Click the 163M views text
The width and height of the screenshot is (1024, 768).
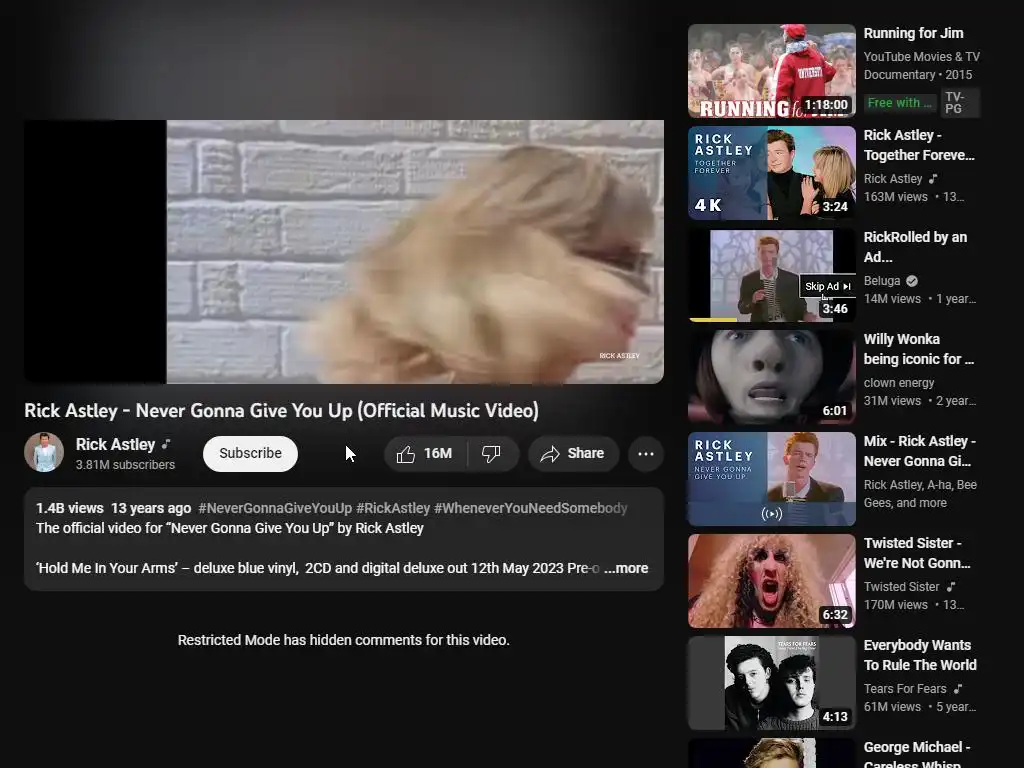coord(895,197)
